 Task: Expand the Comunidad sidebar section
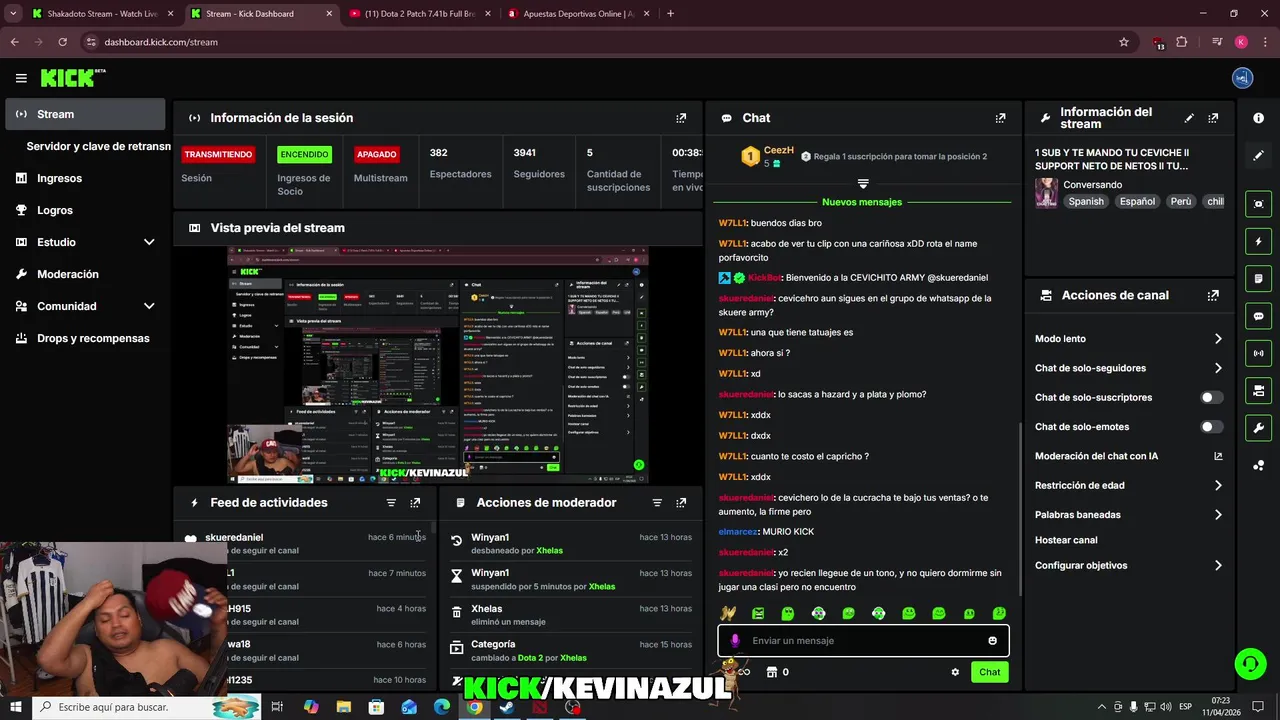click(x=149, y=306)
